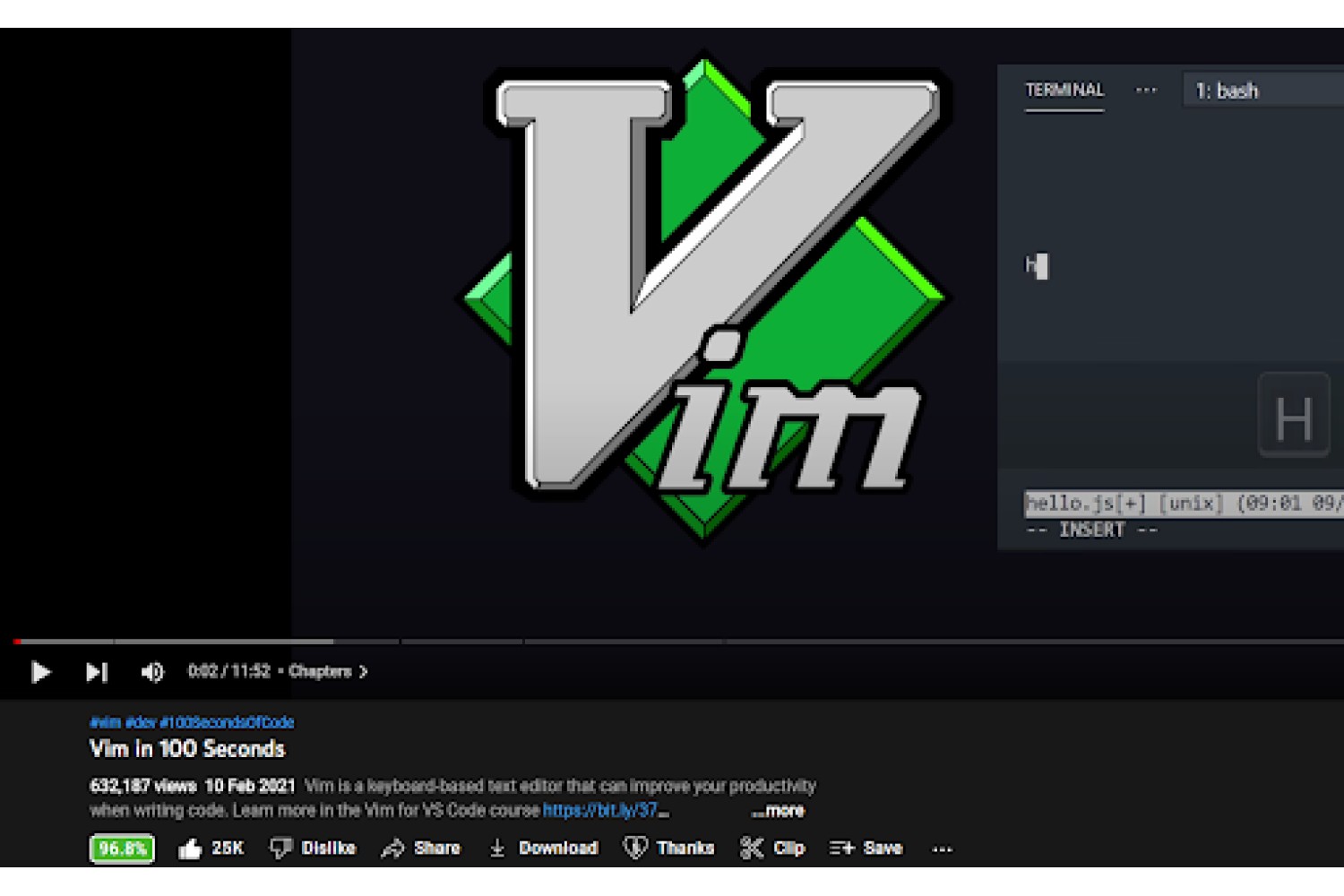Skip to the next video

pyautogui.click(x=96, y=671)
